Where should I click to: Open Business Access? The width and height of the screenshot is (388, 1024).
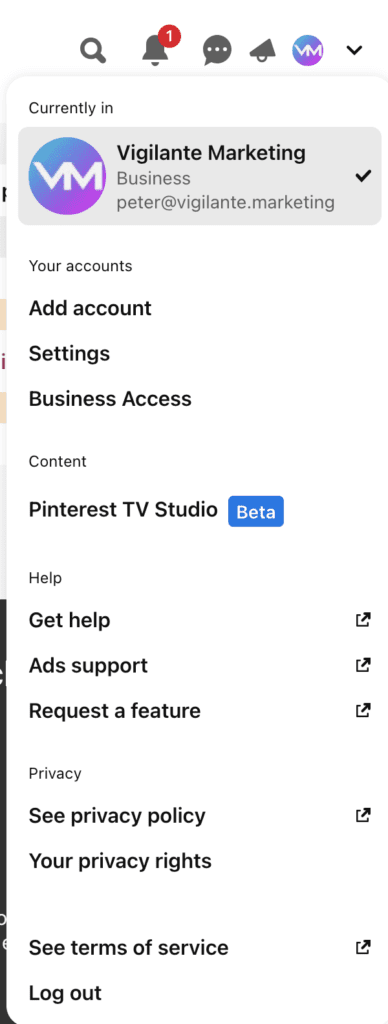coord(110,399)
